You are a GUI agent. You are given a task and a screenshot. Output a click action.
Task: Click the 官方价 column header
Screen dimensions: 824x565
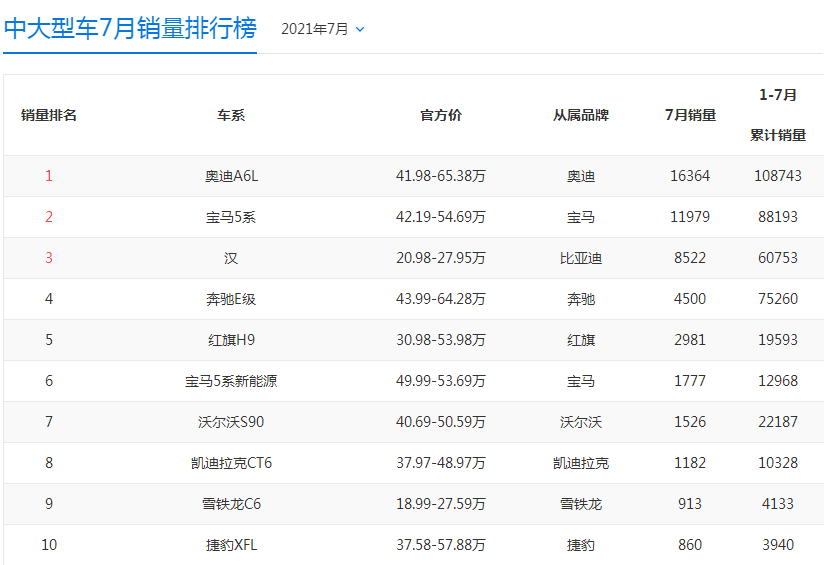[x=441, y=115]
